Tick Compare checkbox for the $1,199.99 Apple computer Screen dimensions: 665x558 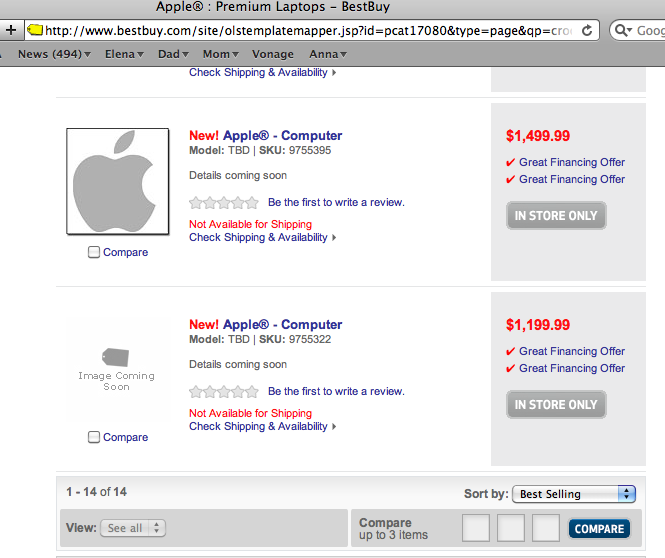94,437
